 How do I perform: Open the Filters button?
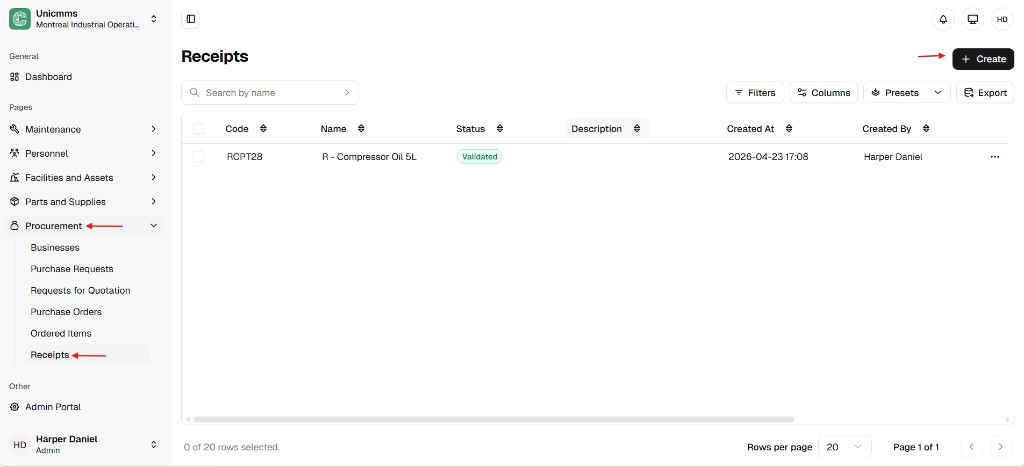tap(755, 93)
